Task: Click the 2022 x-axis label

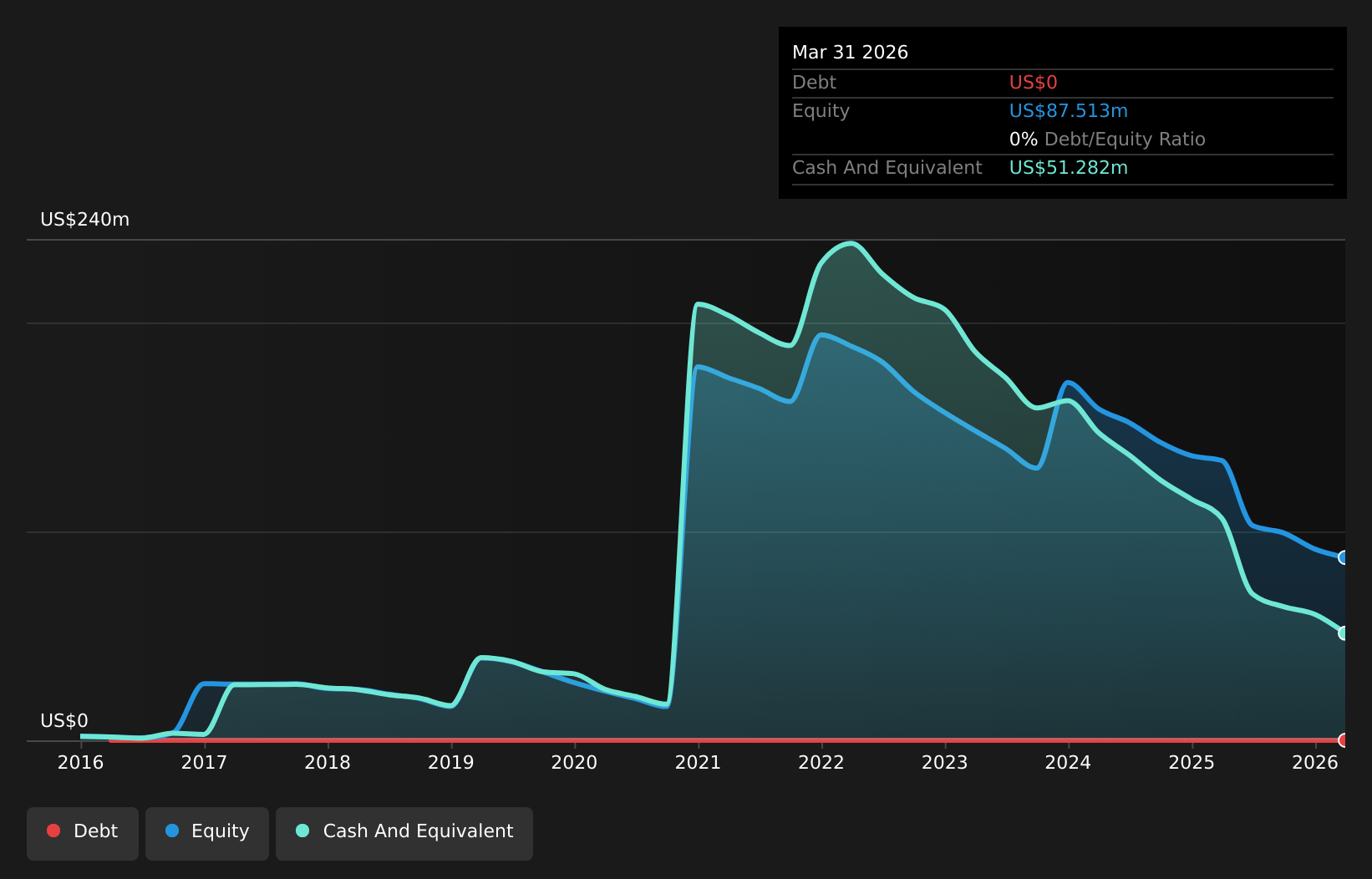Action: click(x=821, y=762)
